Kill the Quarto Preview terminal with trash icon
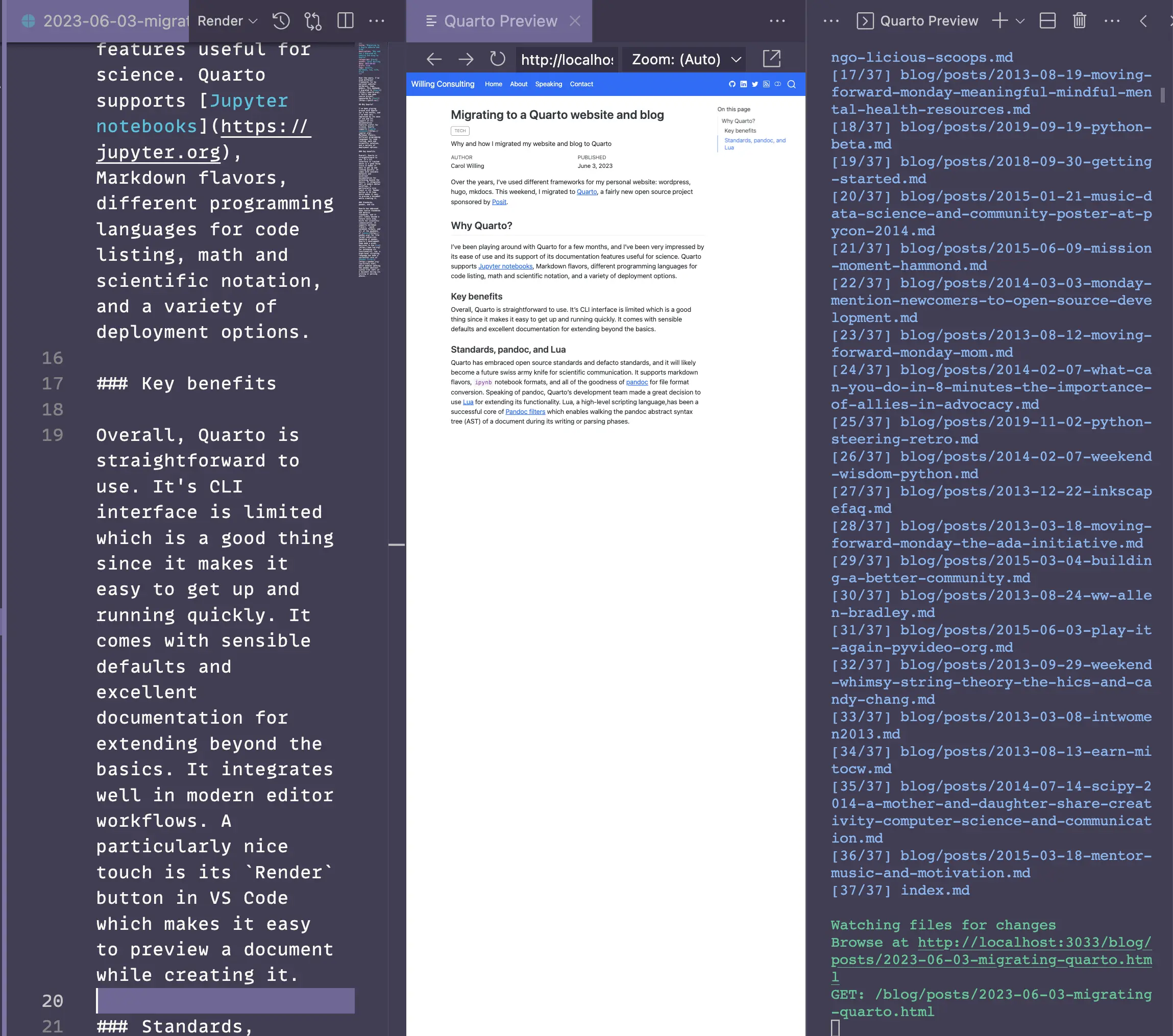Image resolution: width=1173 pixels, height=1036 pixels. coord(1079,20)
